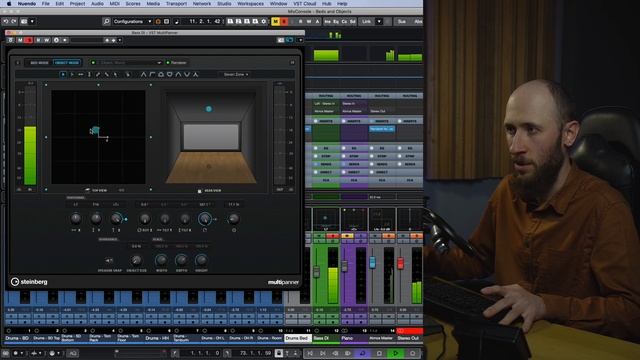640x360 pixels.
Task: Toggle red Solo in MultiPanner window header
Action: click(28, 40)
